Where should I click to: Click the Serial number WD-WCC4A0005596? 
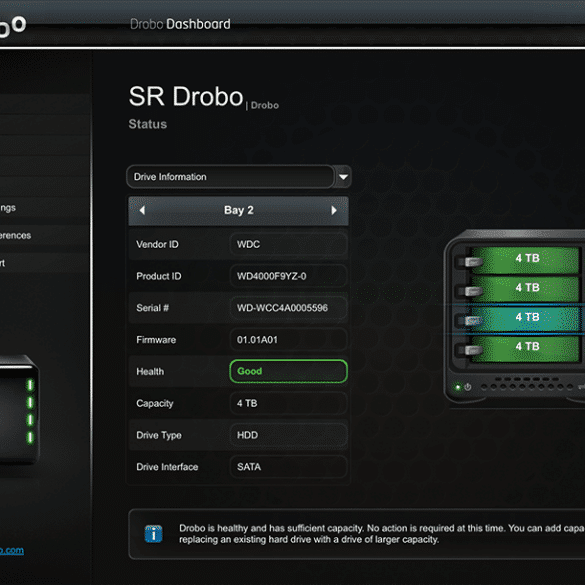point(288,308)
